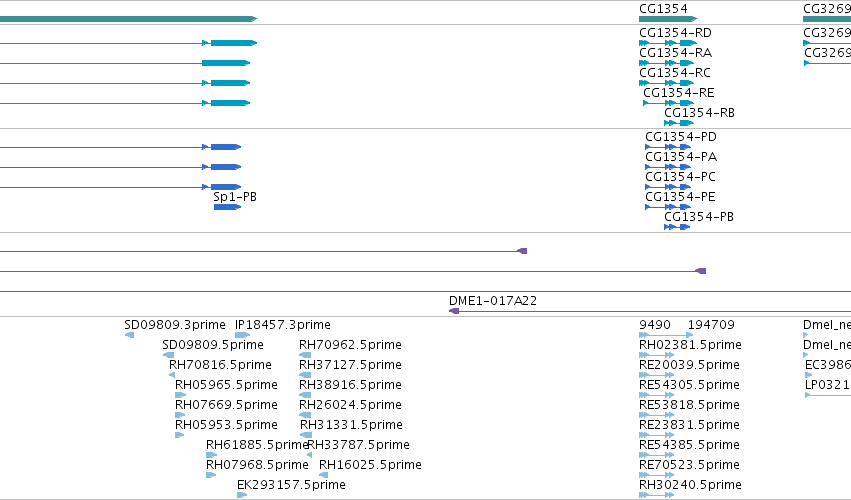Click the partially visible EC3986 label

pyautogui.click(x=828, y=365)
